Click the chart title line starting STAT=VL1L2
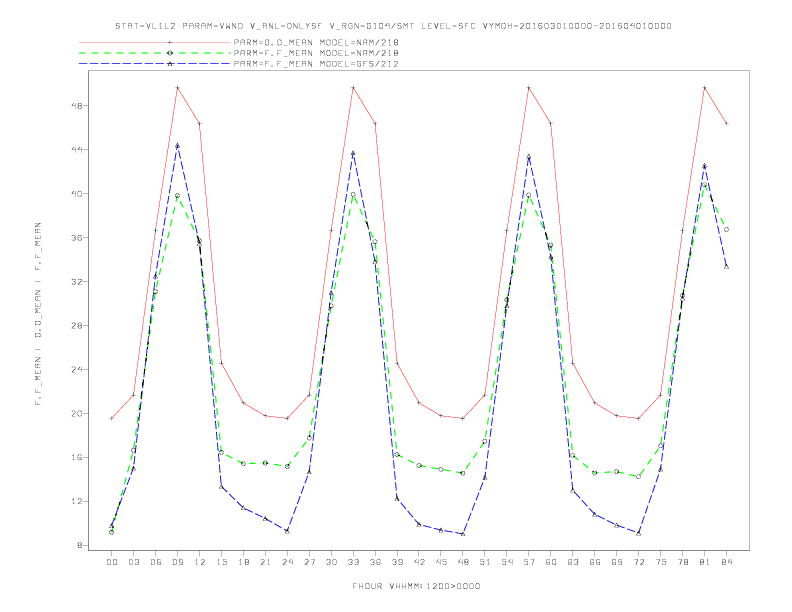 point(393,26)
